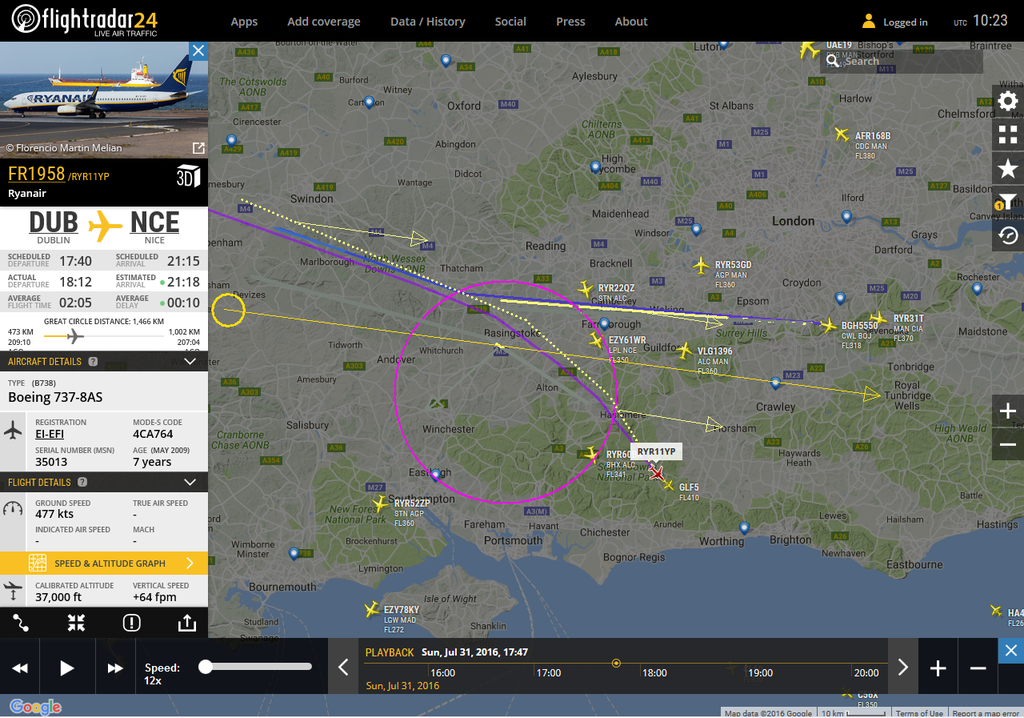Image resolution: width=1024 pixels, height=718 pixels.
Task: Collapse the Flight Details section
Action: tap(189, 482)
